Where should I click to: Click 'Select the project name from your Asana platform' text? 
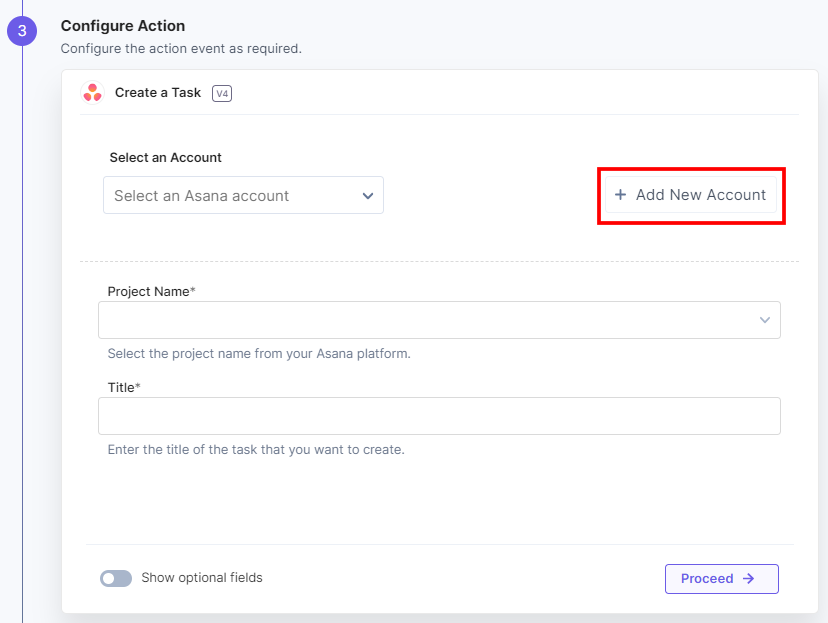(259, 354)
